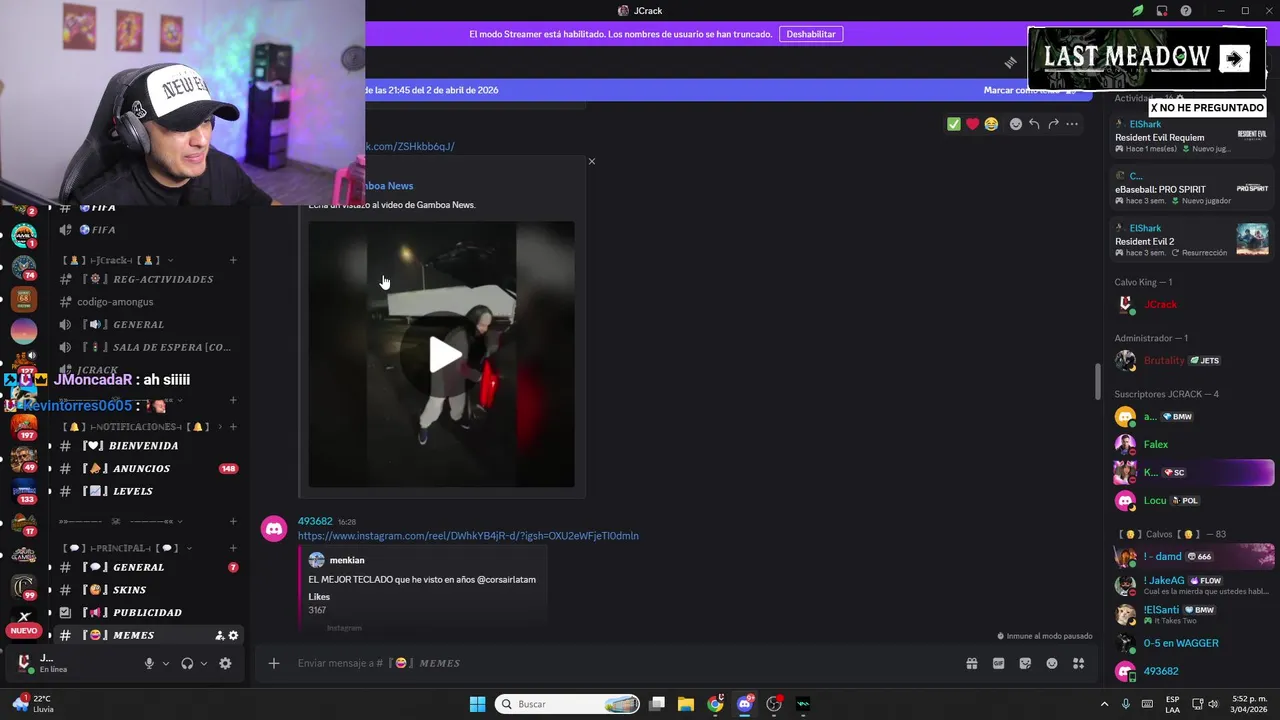Open the Windows Start menu
The height and width of the screenshot is (720, 1280).
[477, 704]
